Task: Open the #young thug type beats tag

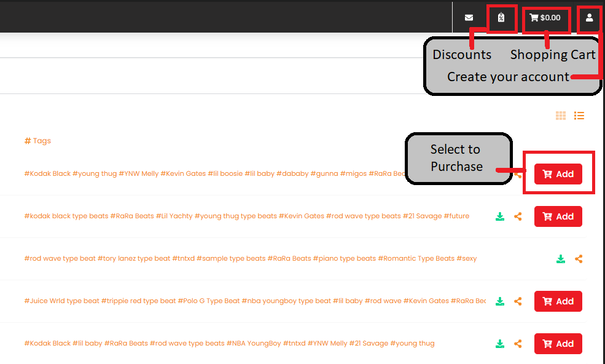Action: tap(236, 216)
